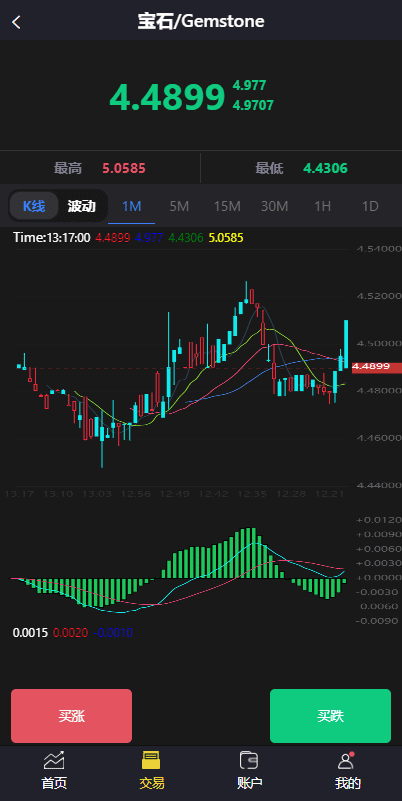Select the 1D timeframe tab

pos(370,206)
